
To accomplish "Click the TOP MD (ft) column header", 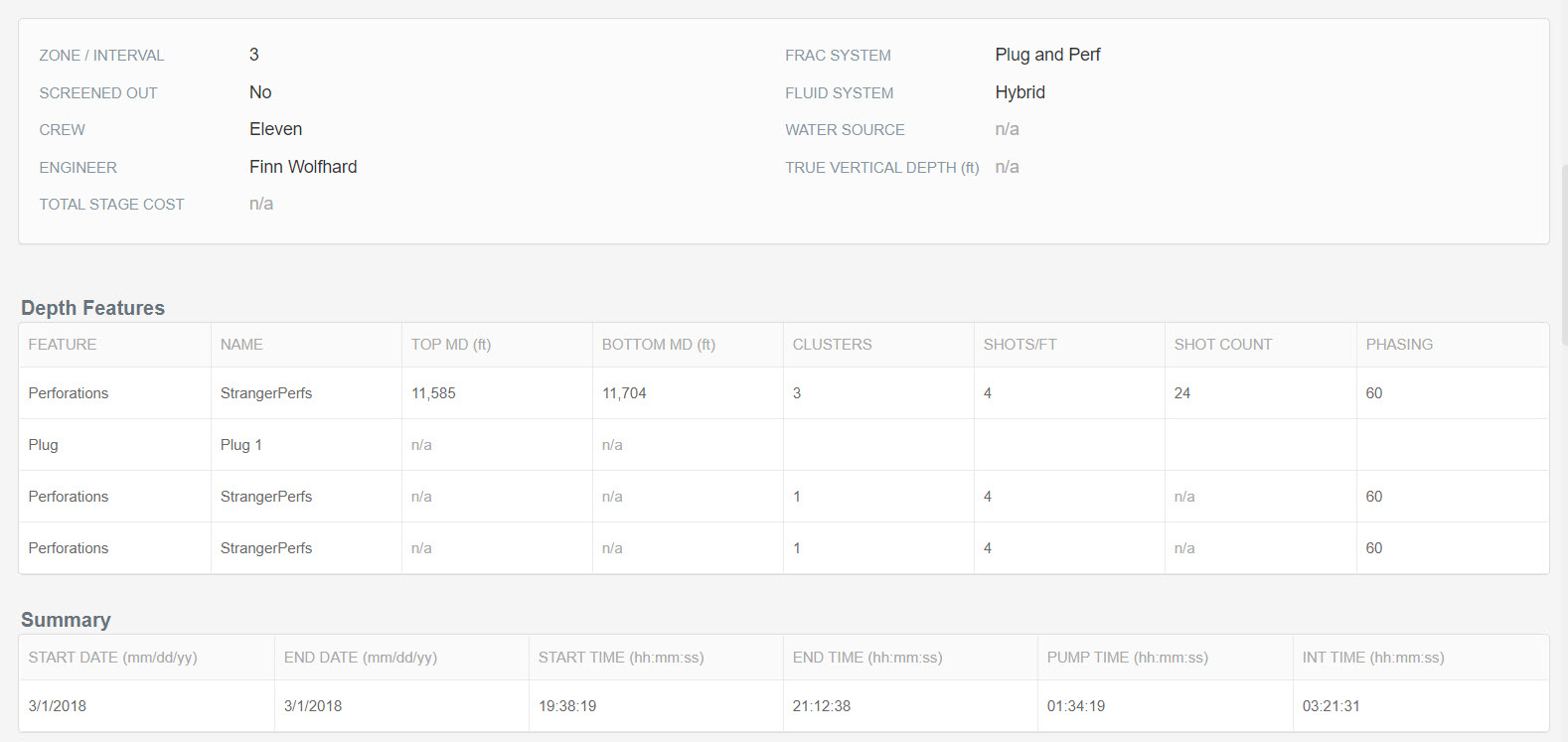I will click(451, 345).
